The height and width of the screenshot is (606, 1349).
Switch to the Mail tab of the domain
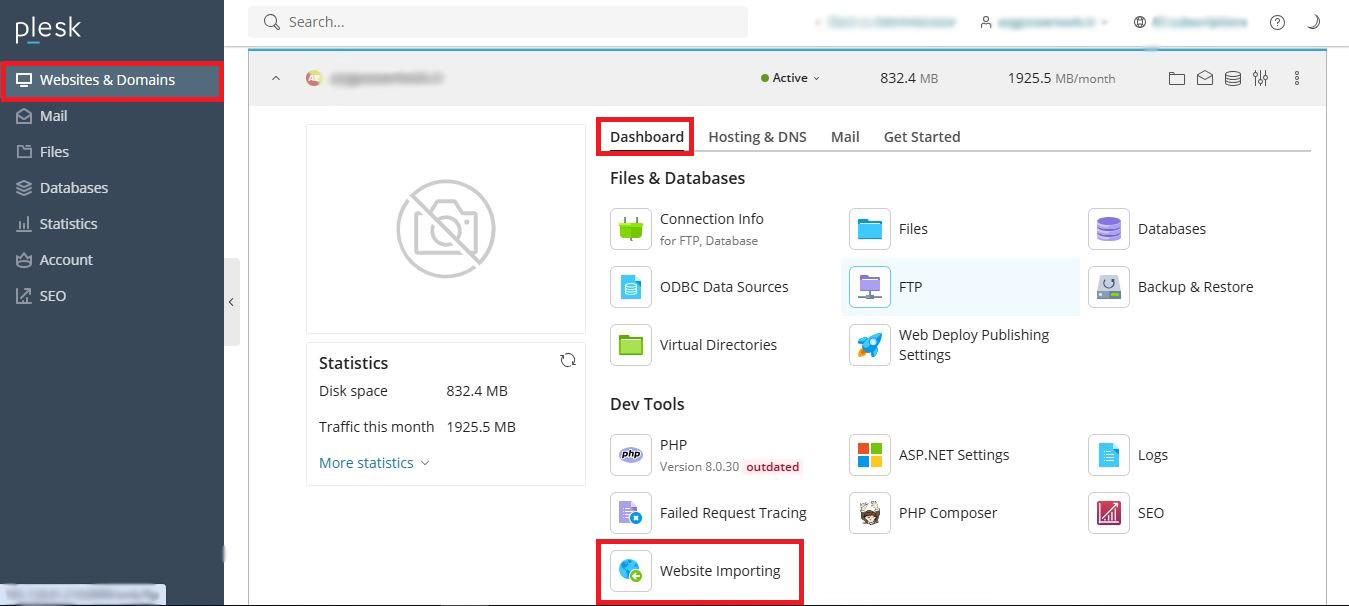coord(845,137)
